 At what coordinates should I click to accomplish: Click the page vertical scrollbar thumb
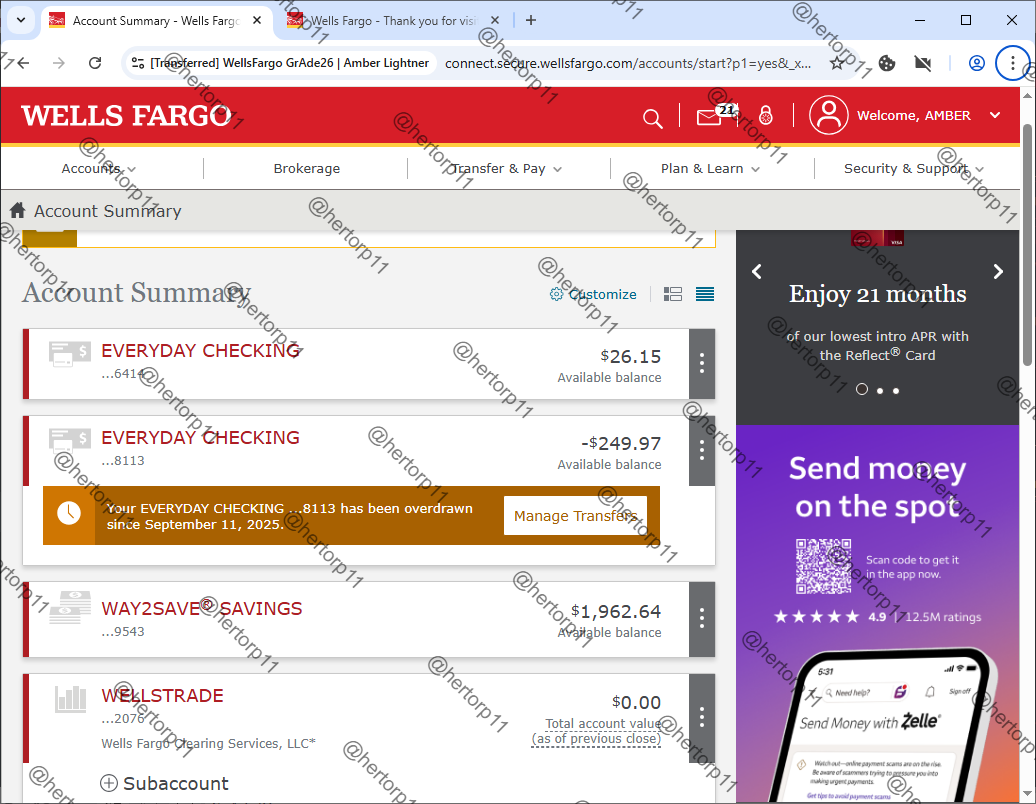(x=1027, y=244)
